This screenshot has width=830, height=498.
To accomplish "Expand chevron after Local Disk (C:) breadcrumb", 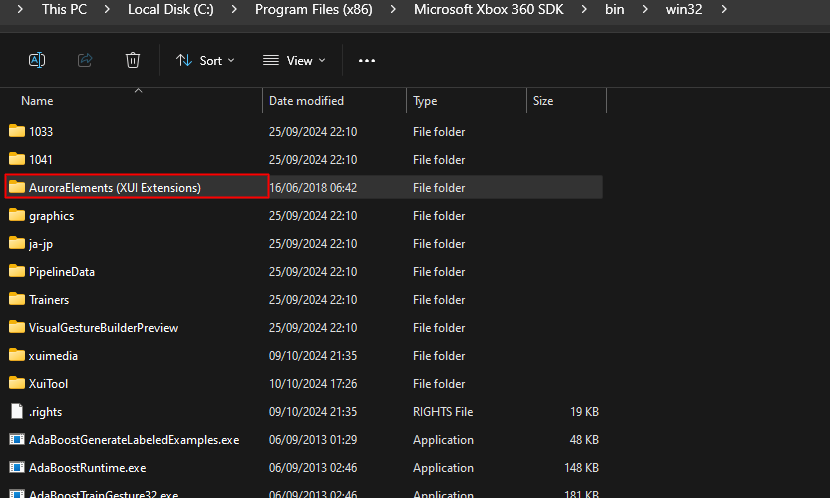I will [x=234, y=10].
